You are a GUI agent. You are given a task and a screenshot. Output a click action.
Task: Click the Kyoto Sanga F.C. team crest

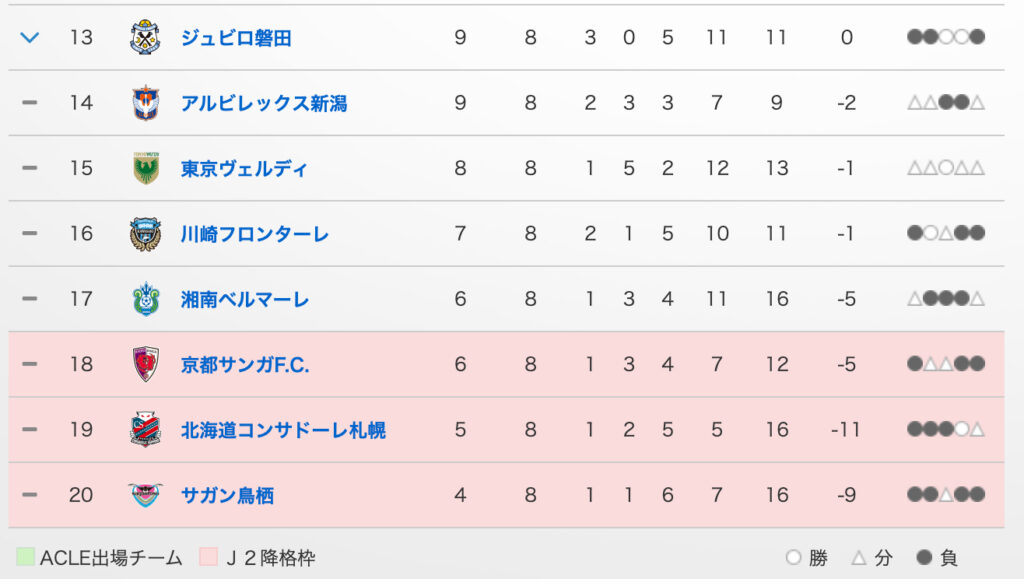click(x=145, y=364)
